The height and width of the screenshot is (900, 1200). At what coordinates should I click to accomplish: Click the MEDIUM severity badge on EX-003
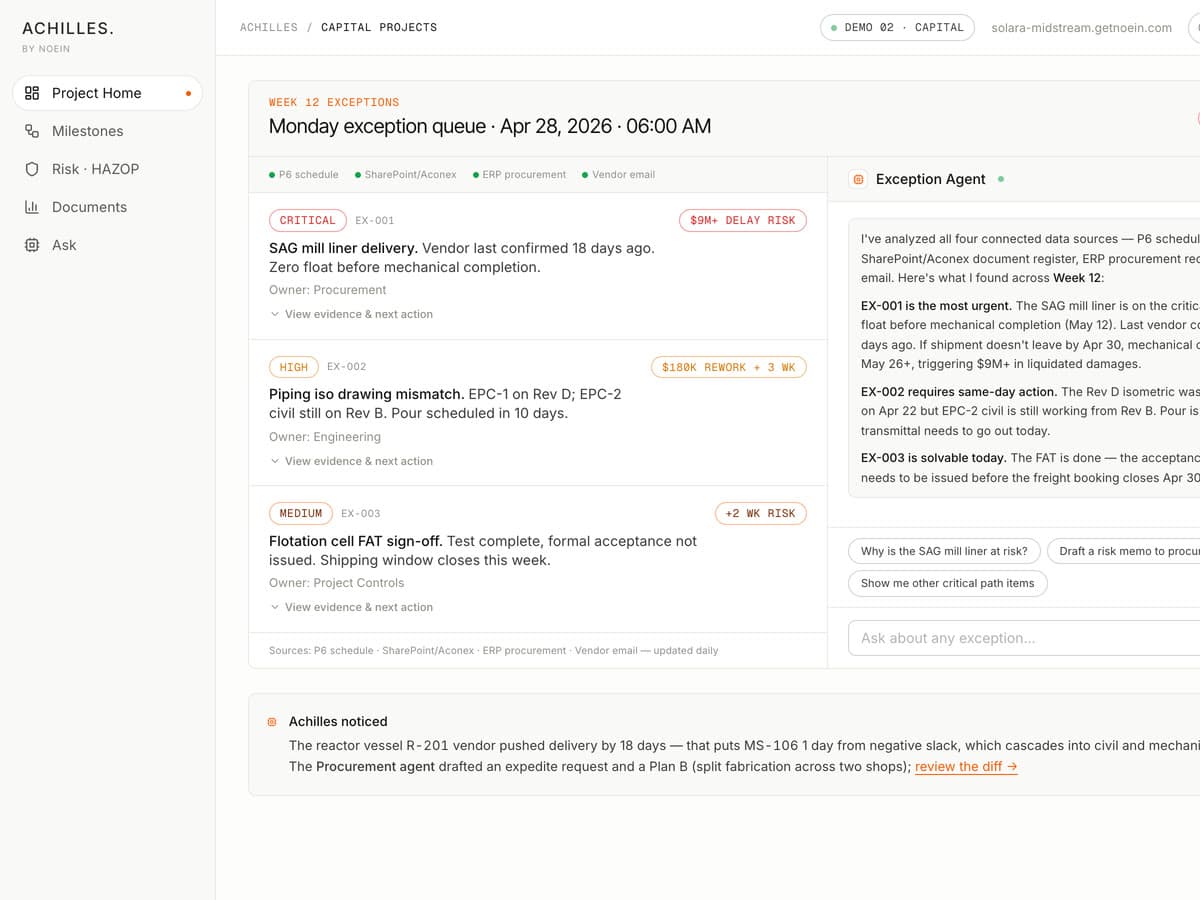click(x=301, y=514)
